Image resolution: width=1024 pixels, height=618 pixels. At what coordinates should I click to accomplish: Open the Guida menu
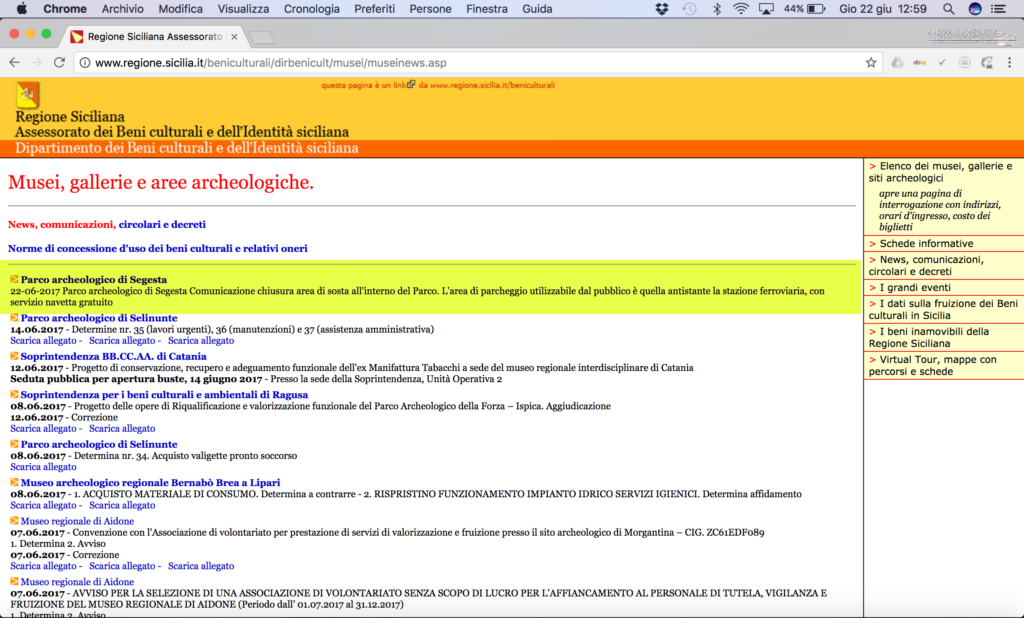[537, 9]
